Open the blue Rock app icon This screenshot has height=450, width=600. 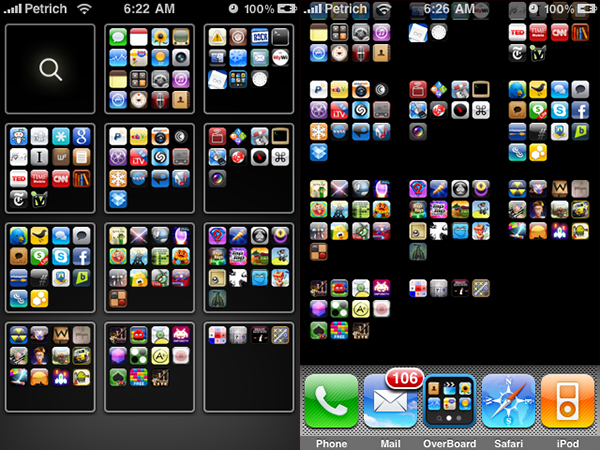[259, 37]
